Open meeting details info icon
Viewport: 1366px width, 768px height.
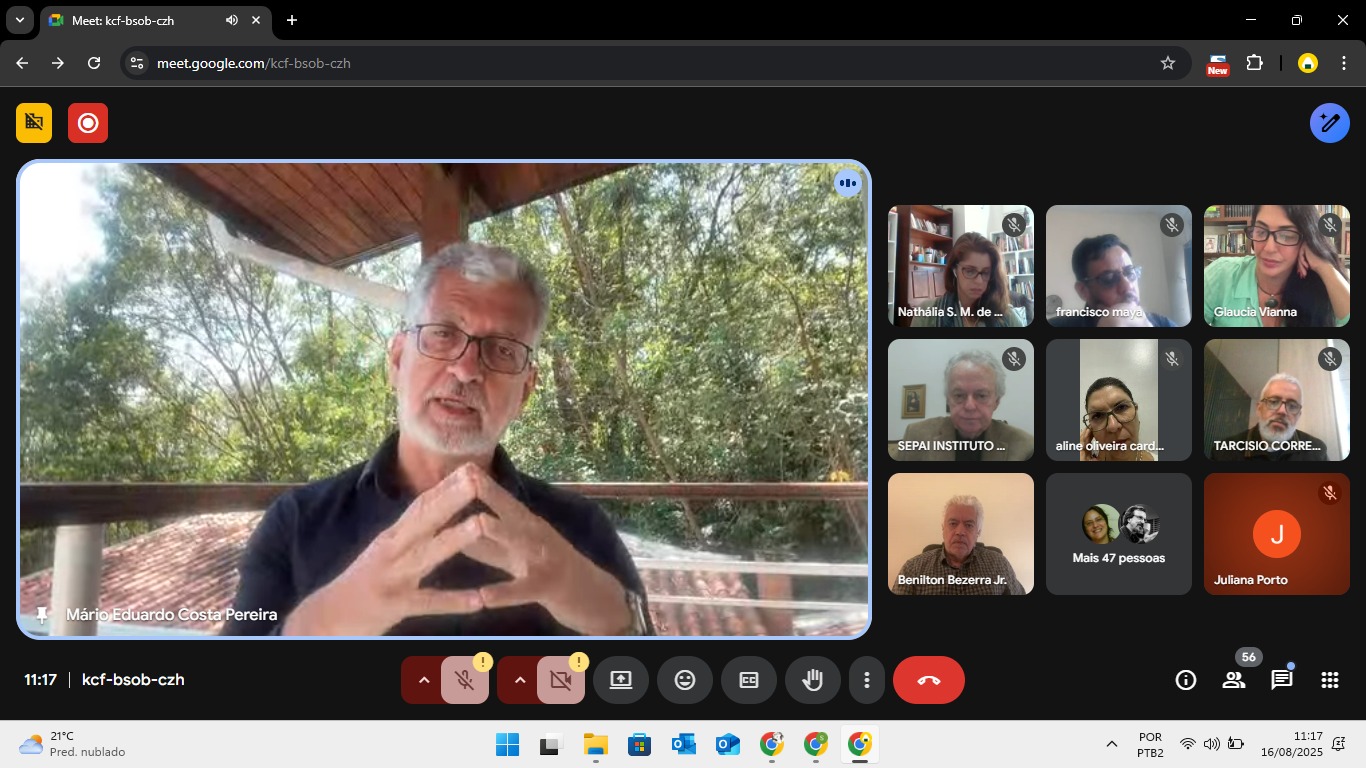click(1185, 680)
